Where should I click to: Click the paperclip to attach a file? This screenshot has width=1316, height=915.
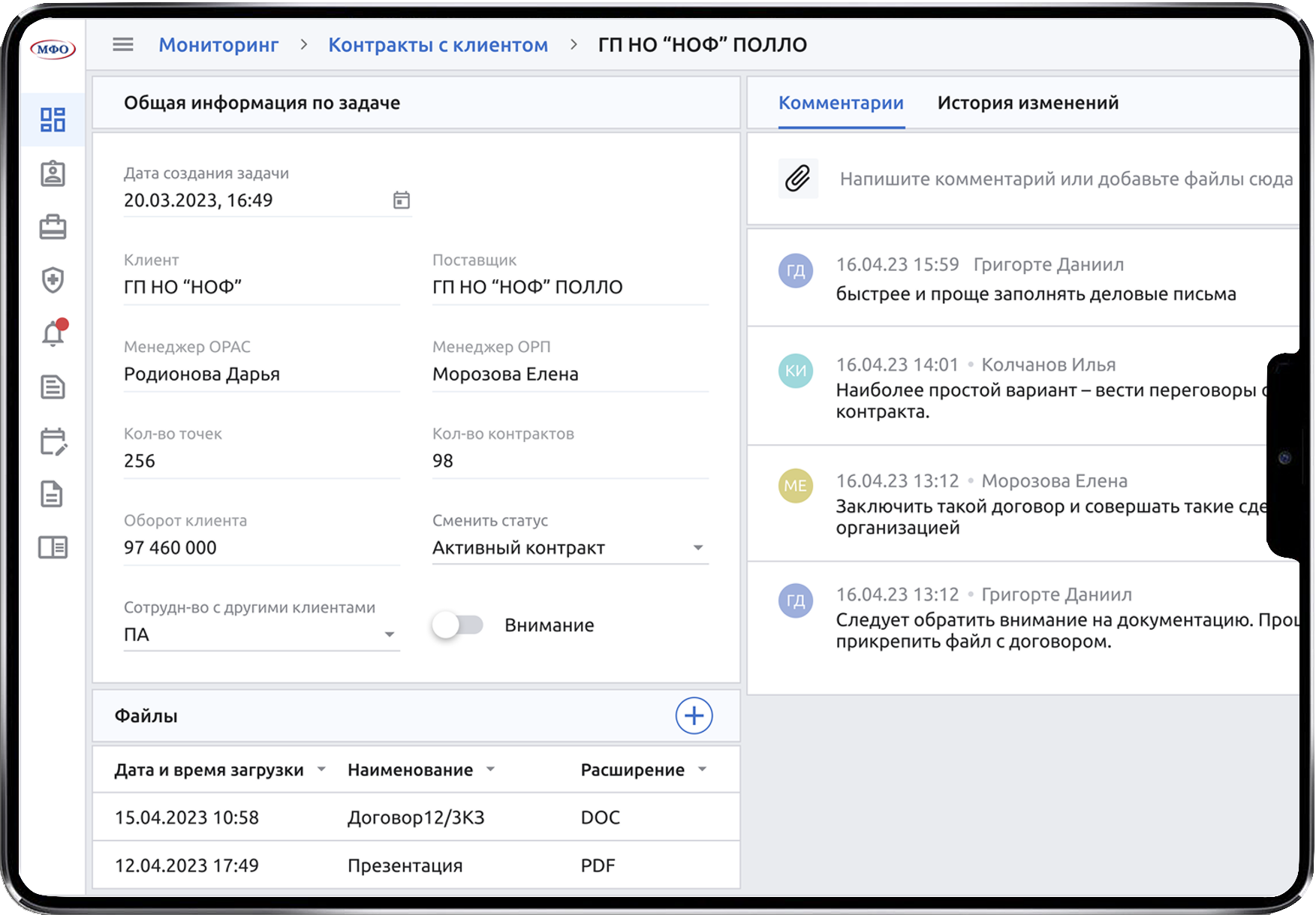797,179
